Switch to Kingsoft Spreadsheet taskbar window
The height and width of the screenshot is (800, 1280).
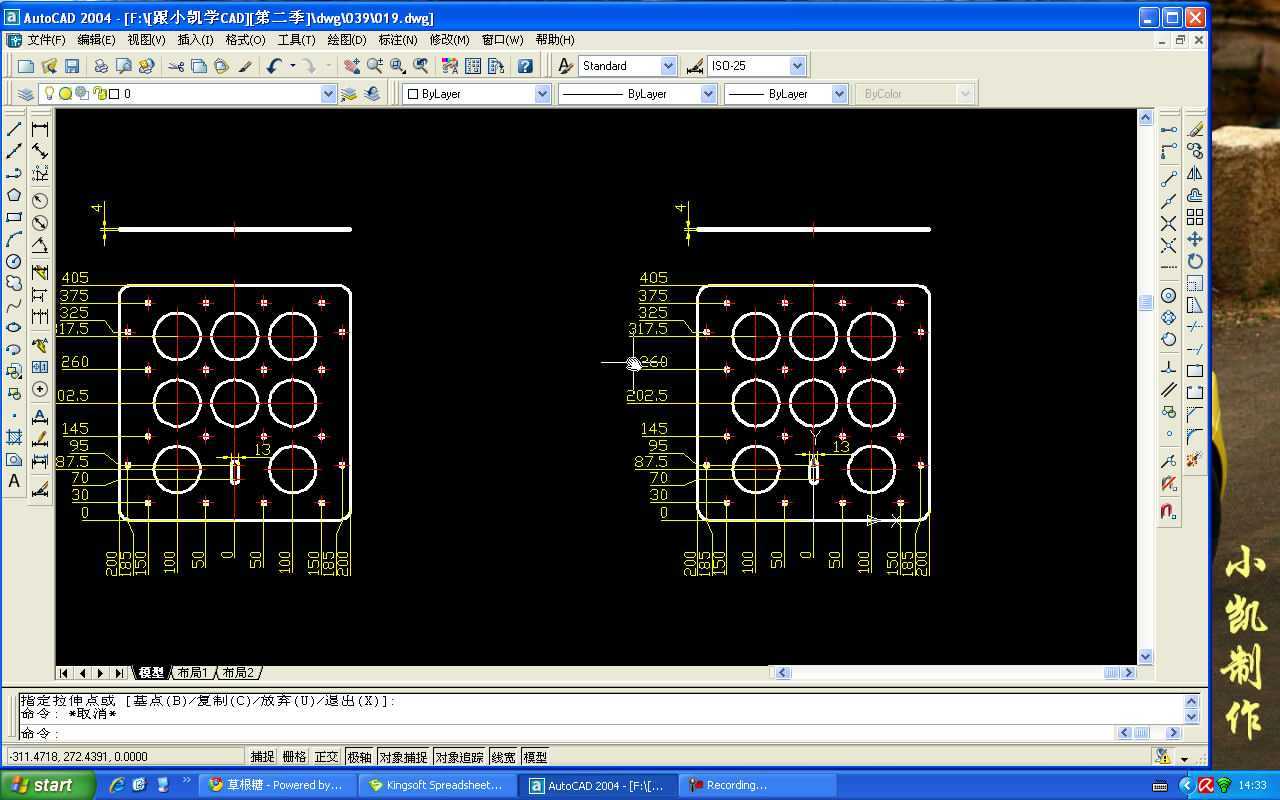[436, 785]
